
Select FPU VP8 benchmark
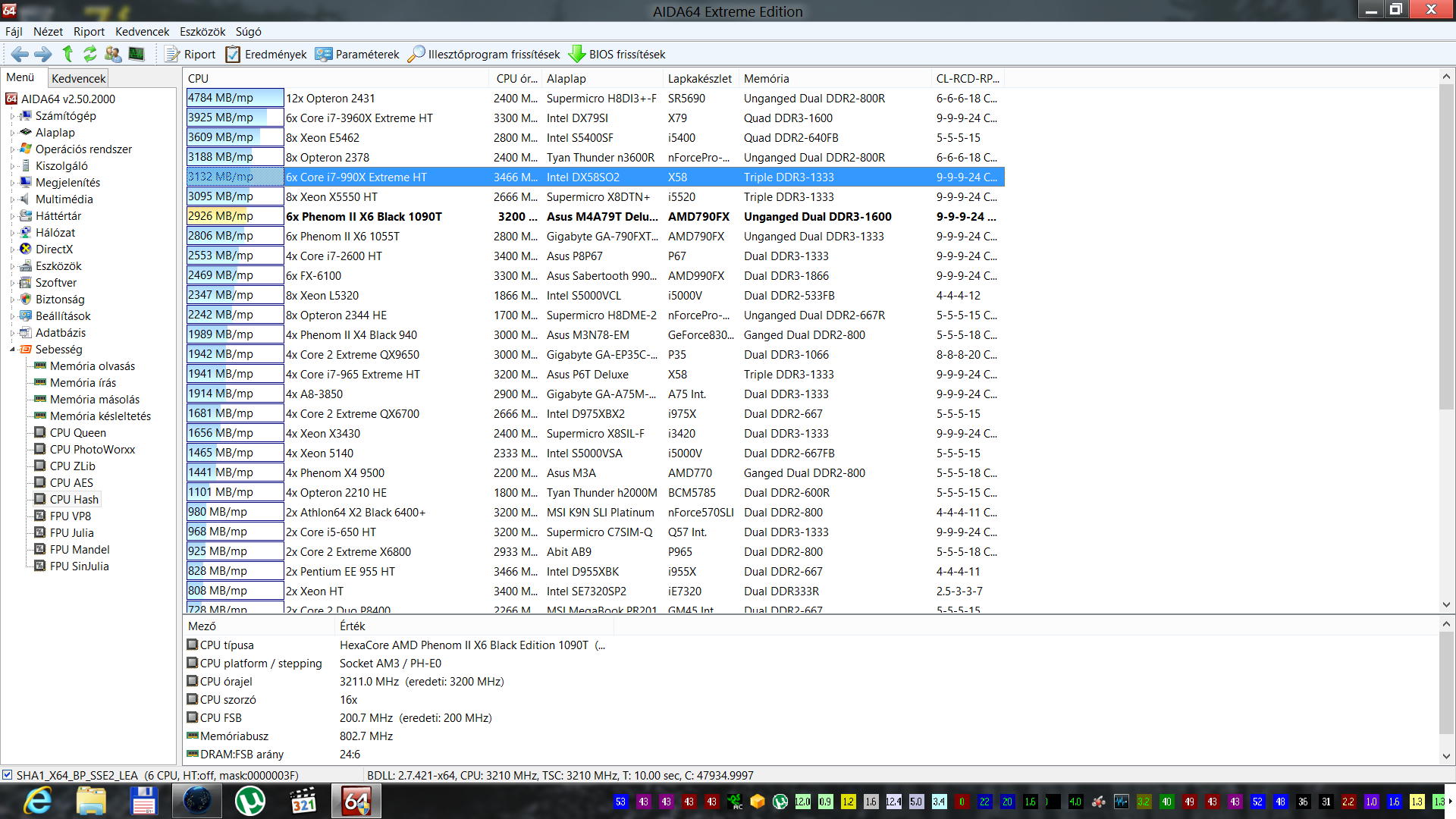(x=71, y=516)
